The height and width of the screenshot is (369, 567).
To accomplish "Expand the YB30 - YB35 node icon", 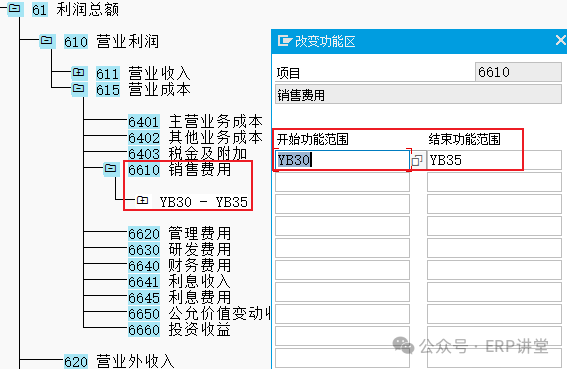I will coord(142,200).
